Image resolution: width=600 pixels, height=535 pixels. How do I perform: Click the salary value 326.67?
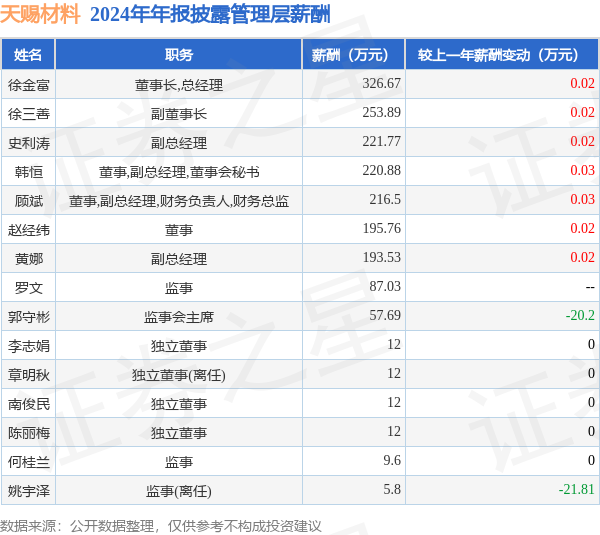(382, 83)
